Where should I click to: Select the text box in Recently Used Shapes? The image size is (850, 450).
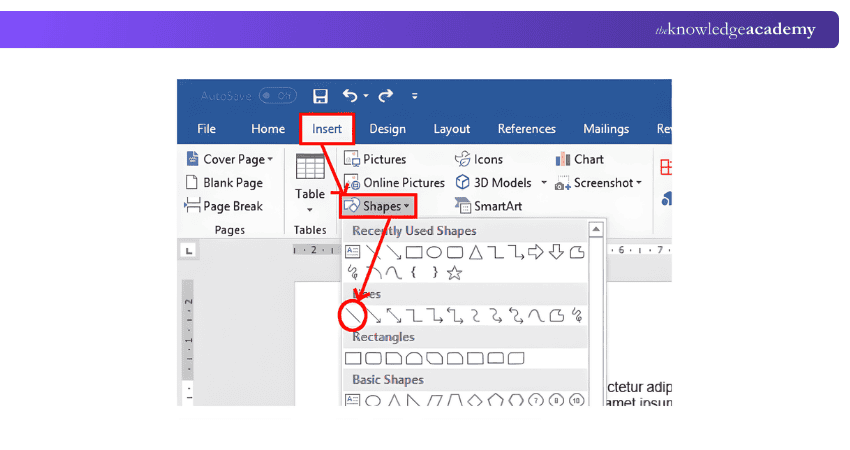coord(352,252)
